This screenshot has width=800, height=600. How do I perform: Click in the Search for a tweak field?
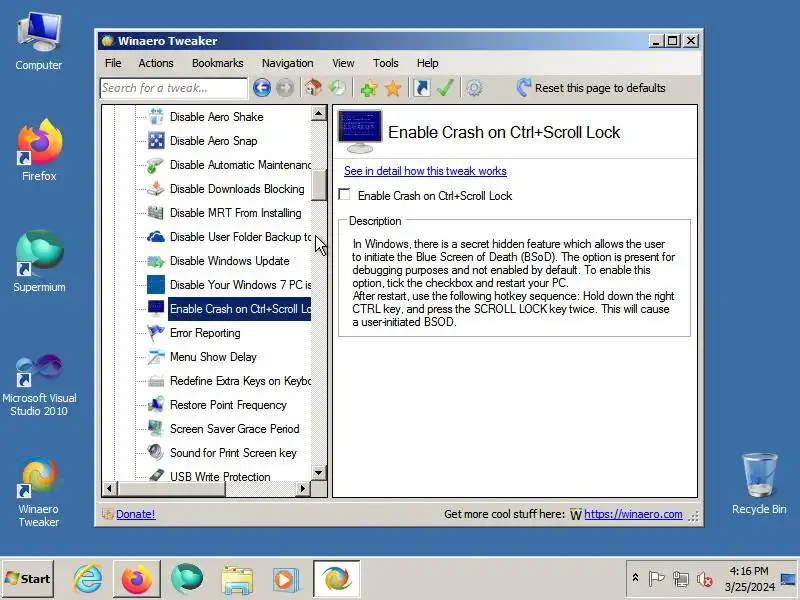tap(173, 88)
